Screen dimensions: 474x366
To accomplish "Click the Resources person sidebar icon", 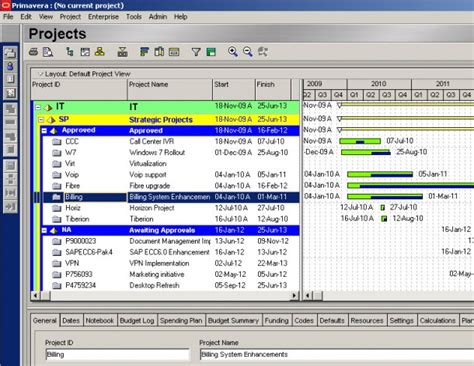I will [10, 66].
